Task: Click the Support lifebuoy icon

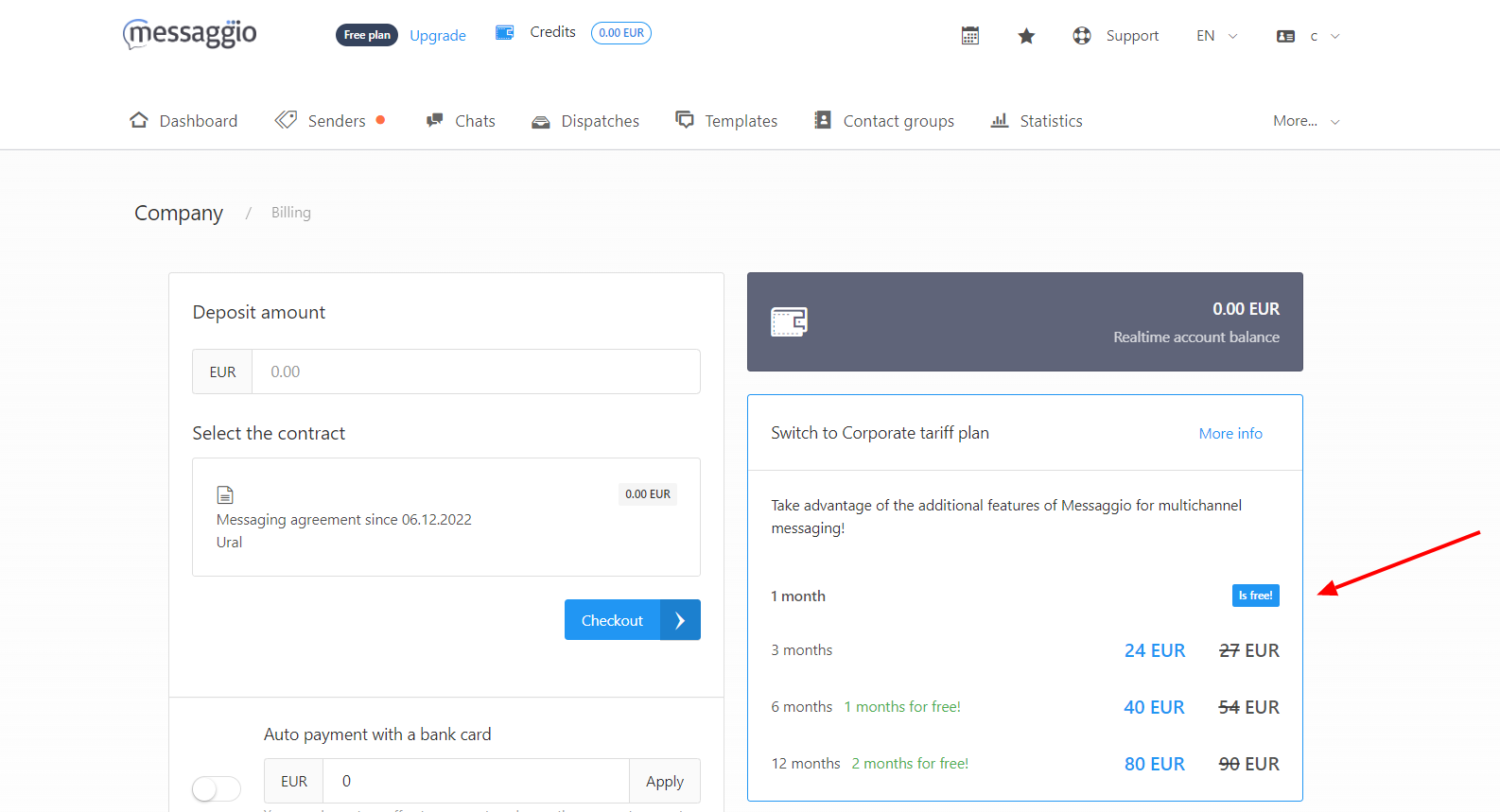Action: pyautogui.click(x=1082, y=36)
